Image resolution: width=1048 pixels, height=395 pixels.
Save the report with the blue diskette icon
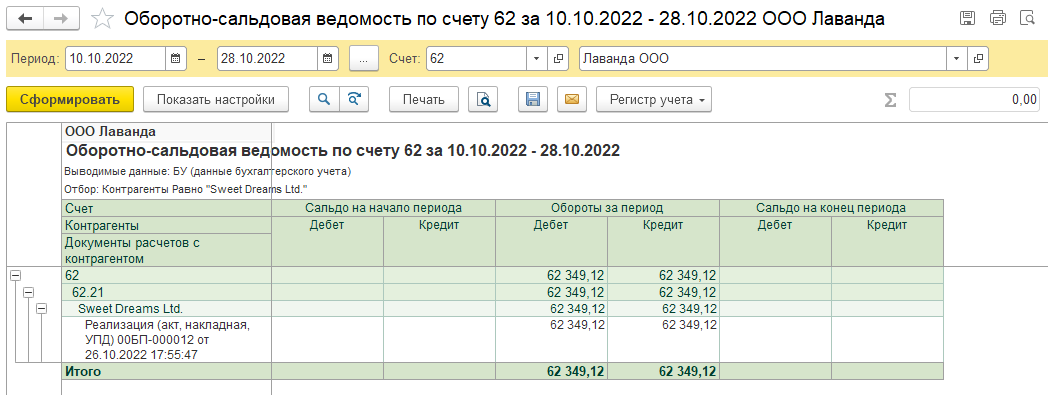point(533,100)
